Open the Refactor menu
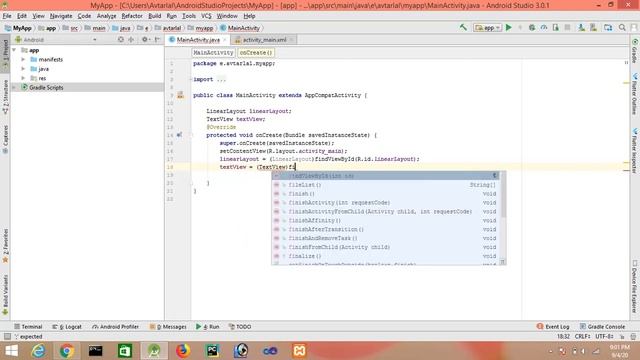The height and width of the screenshot is (360, 640). (x=132, y=16)
